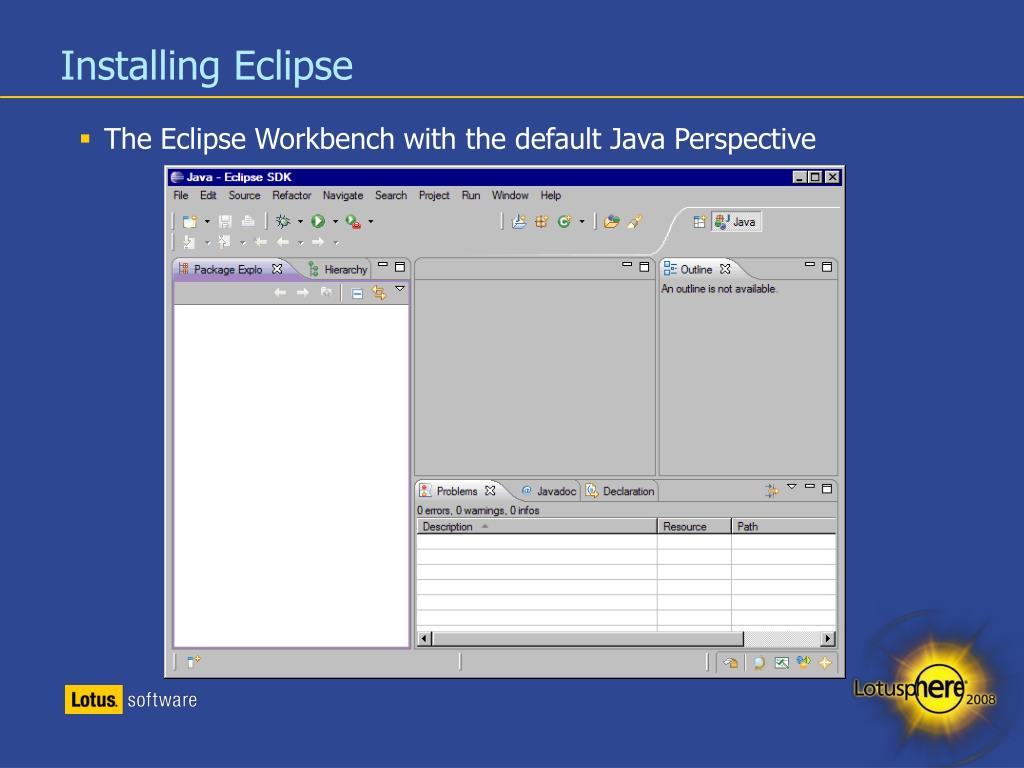This screenshot has width=1024, height=768.
Task: Click the Previous Annotation toolbar icon
Action: [x=225, y=242]
